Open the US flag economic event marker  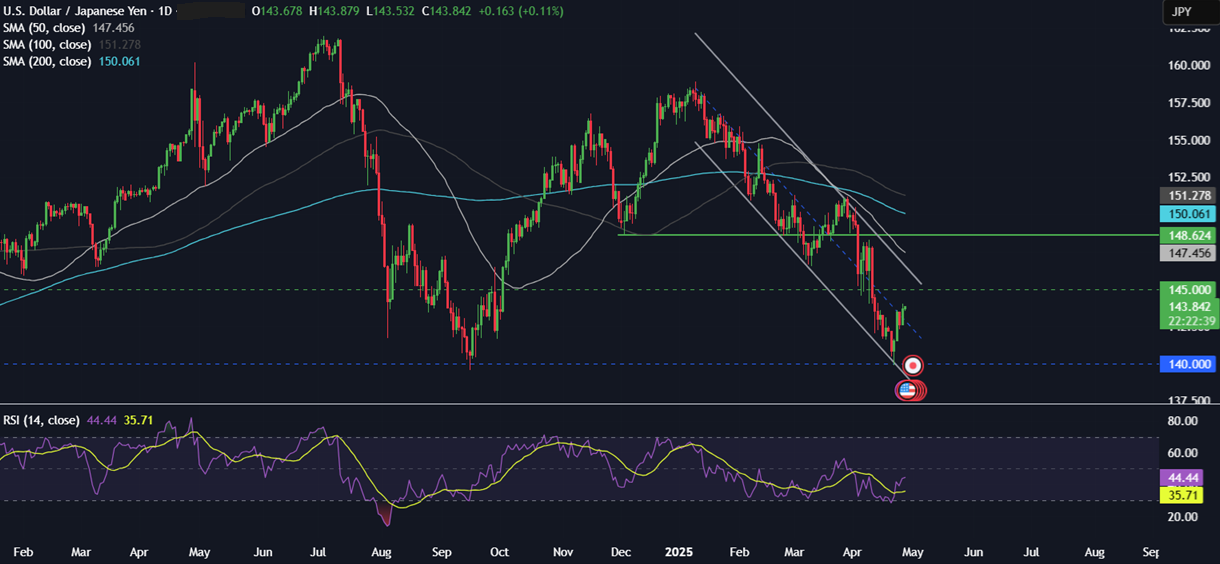pos(908,391)
